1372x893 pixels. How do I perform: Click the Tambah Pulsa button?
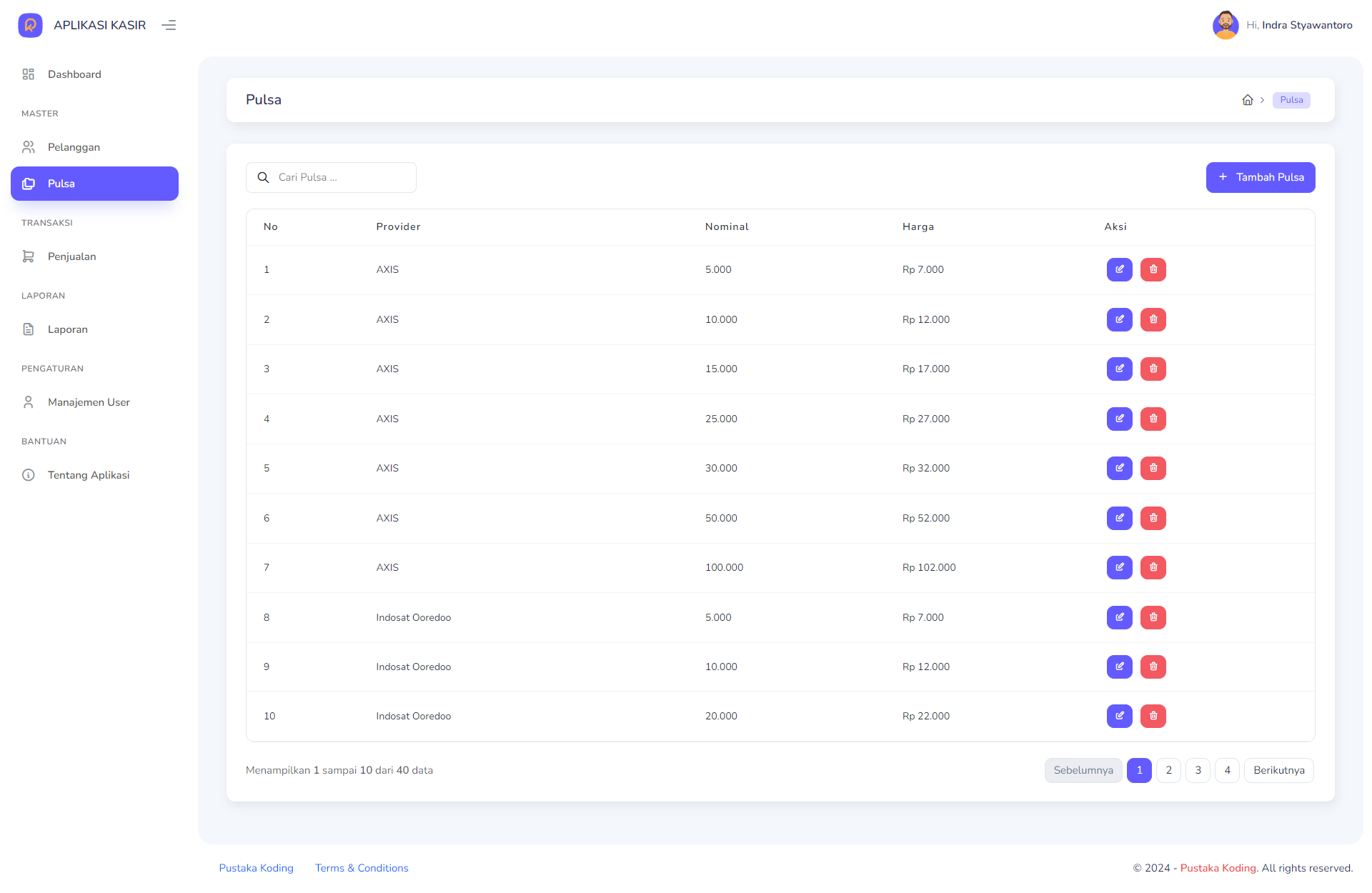[1260, 177]
